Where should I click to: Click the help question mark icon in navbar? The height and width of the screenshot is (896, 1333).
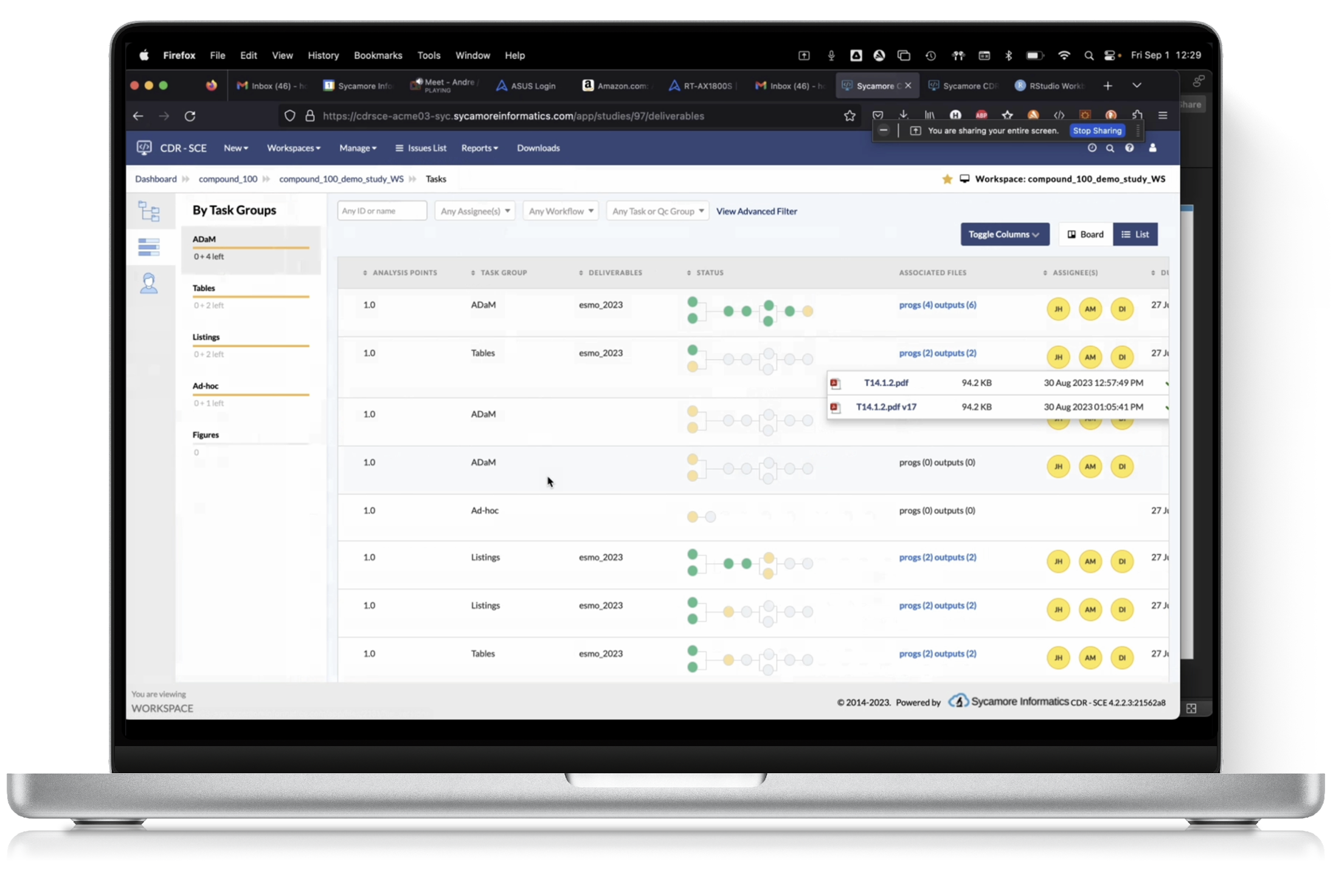coord(1130,148)
